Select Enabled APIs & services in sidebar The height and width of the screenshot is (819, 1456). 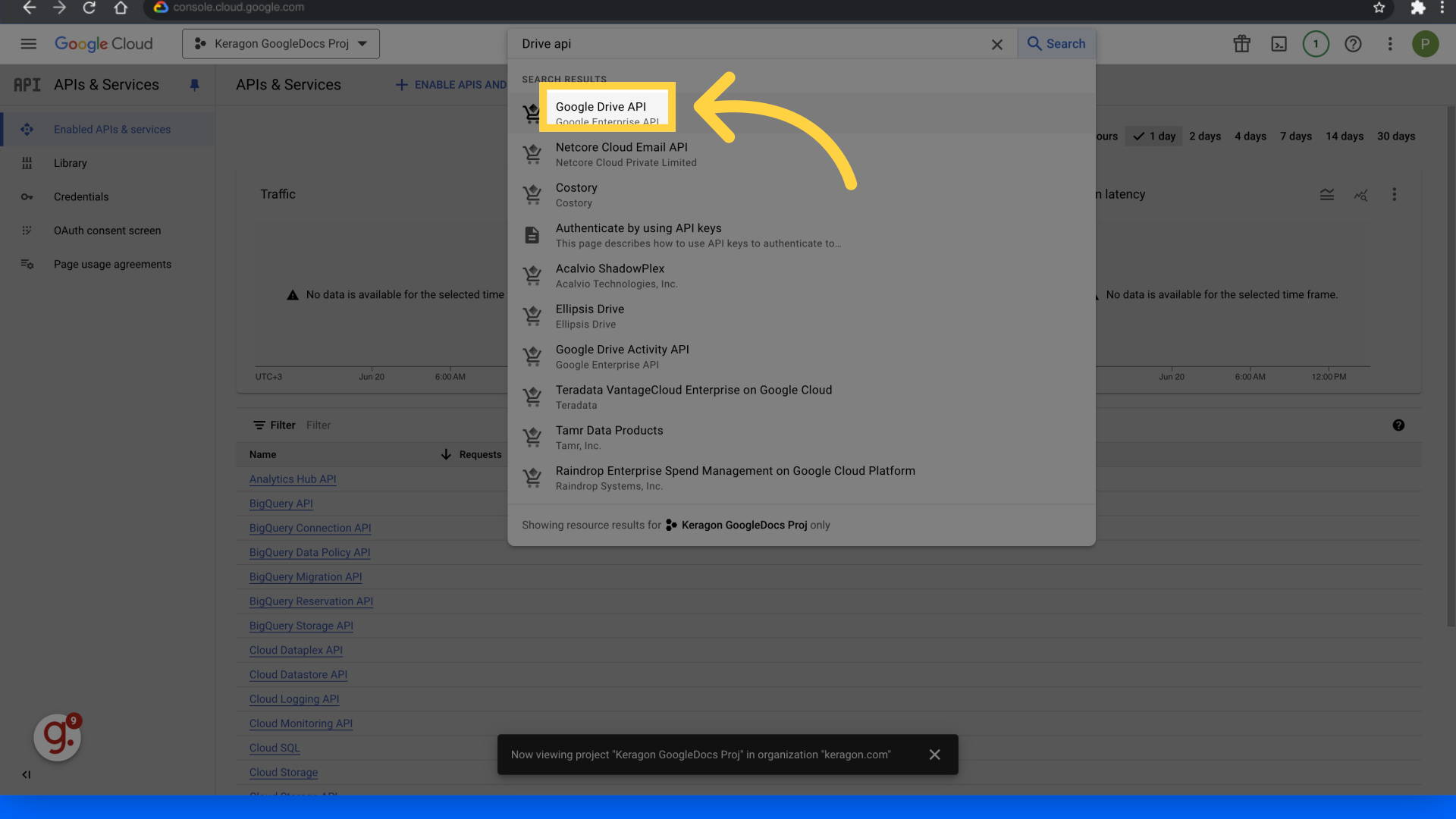pyautogui.click(x=108, y=130)
